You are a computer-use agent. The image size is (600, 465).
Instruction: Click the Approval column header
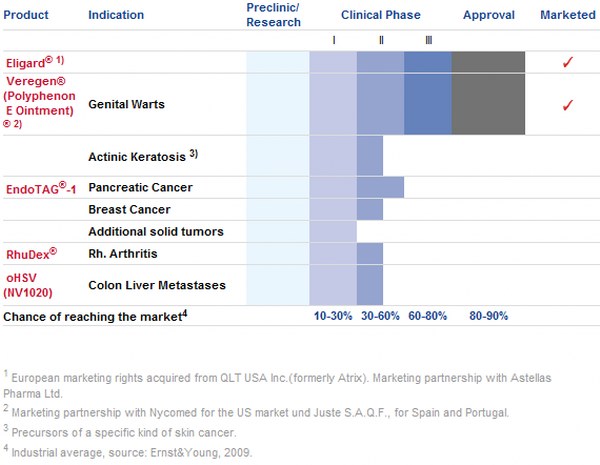click(x=488, y=16)
